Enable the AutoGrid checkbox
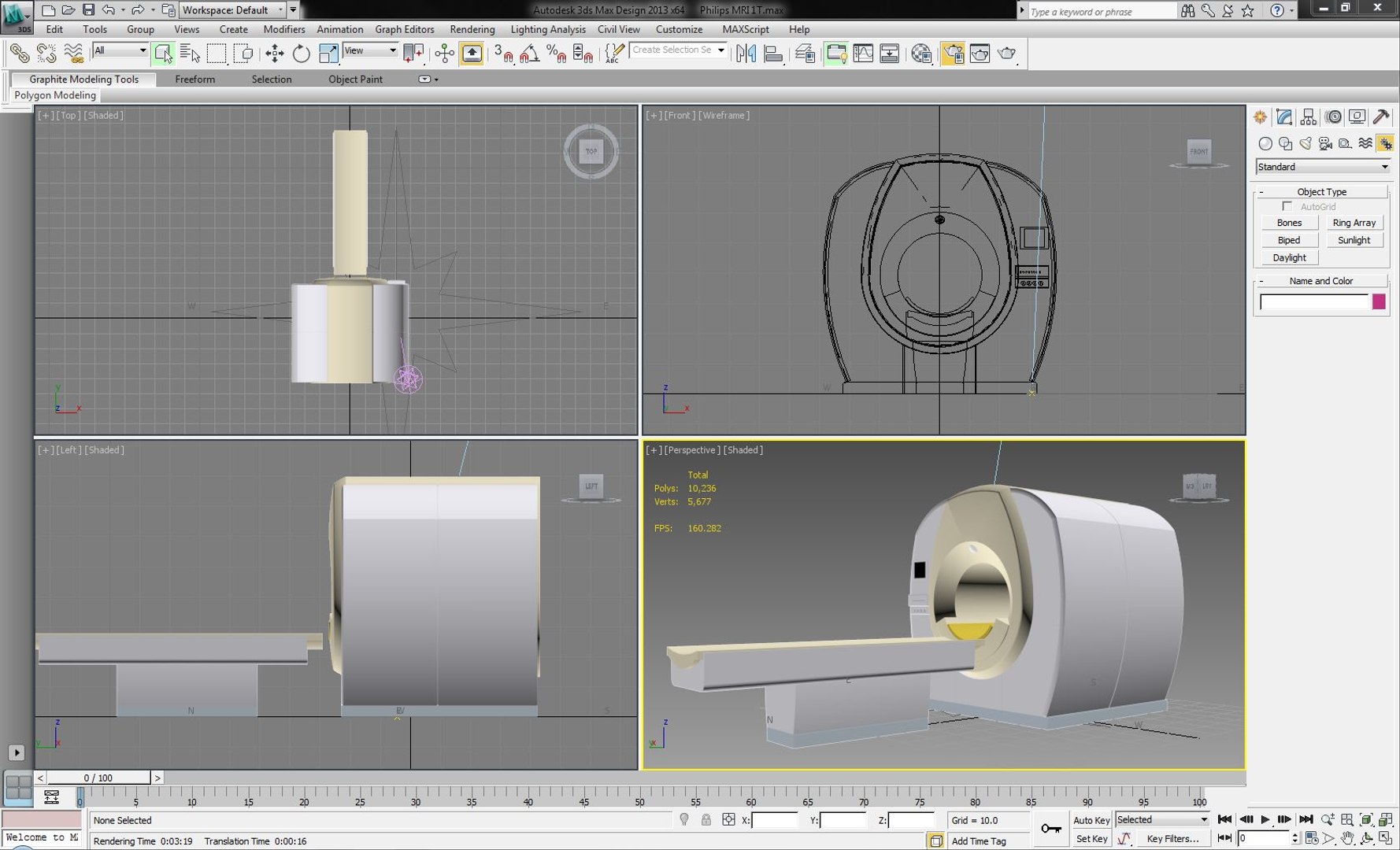The image size is (1400, 850). [x=1287, y=206]
